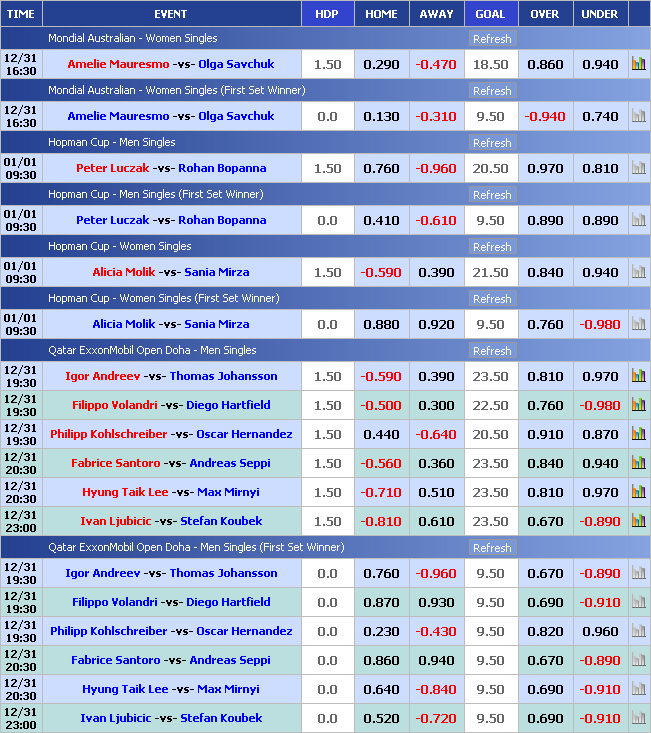Refresh Mondial Australian Women Singles section
Image resolution: width=651 pixels, height=733 pixels.
click(x=491, y=39)
